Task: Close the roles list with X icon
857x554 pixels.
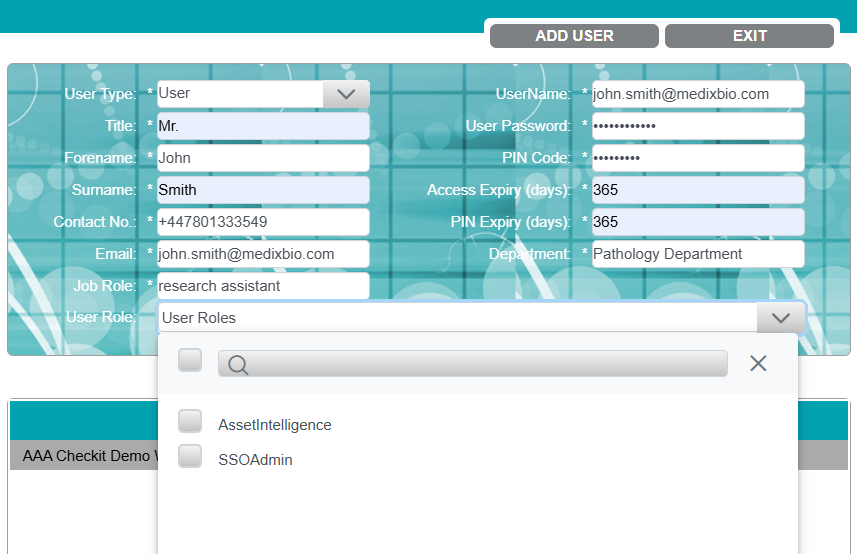Action: [758, 363]
